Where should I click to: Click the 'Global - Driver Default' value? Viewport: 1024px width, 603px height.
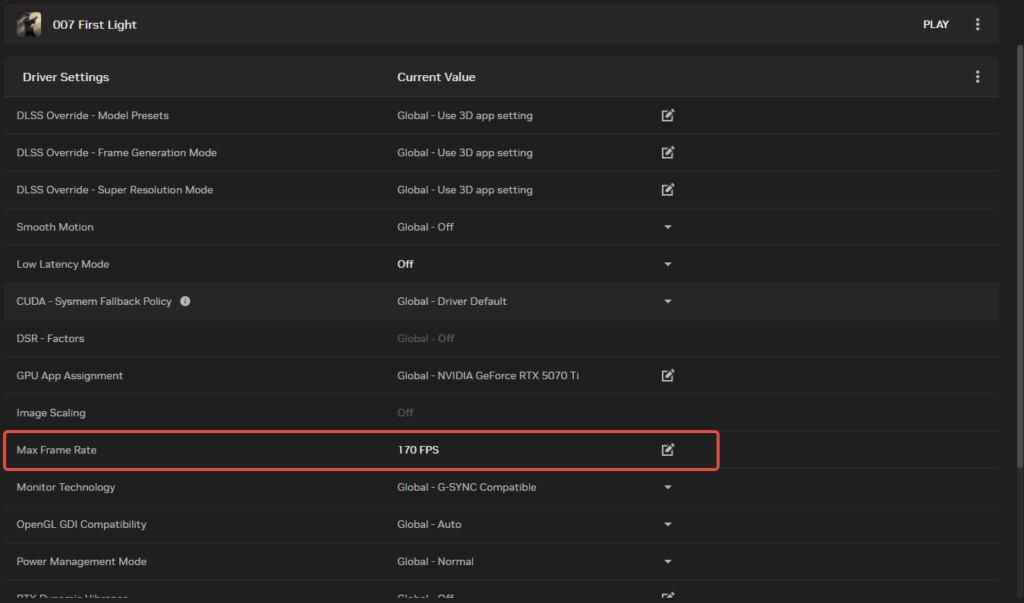452,301
